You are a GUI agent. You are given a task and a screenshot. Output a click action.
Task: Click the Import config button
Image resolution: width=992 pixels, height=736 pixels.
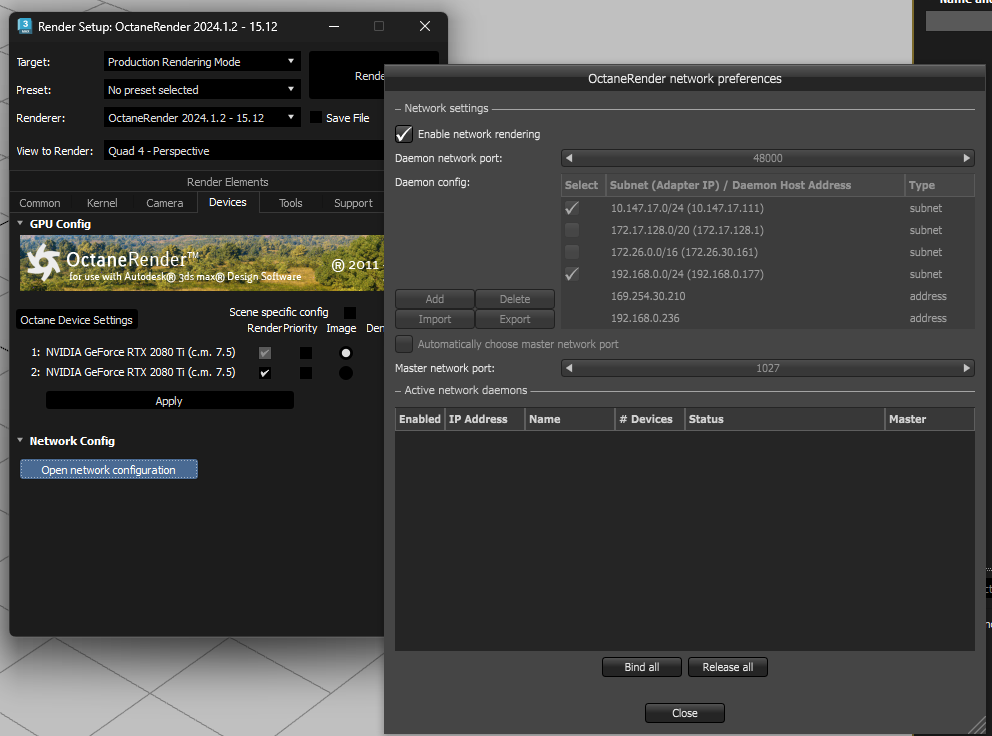pos(435,319)
